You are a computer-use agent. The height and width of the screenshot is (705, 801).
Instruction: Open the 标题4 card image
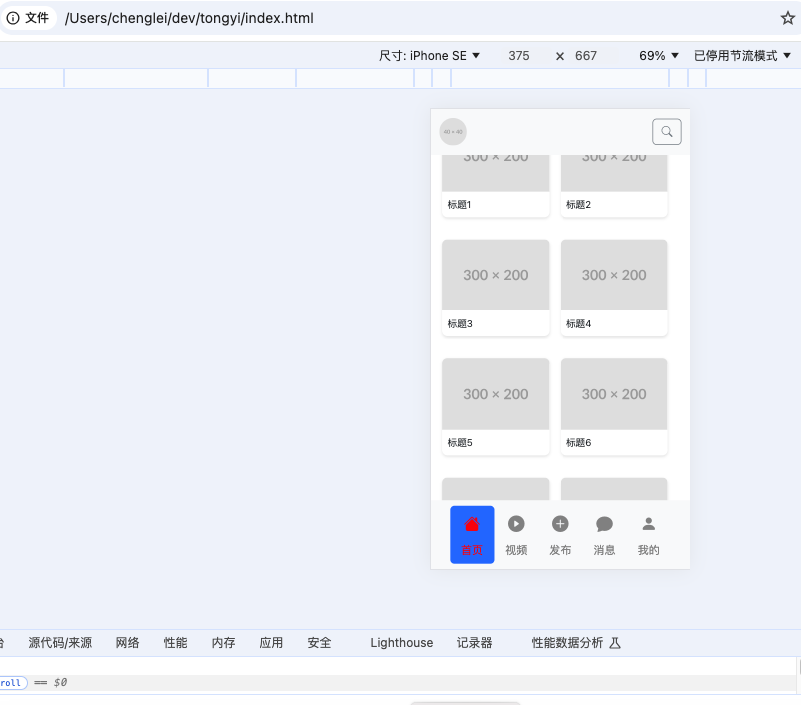tap(614, 275)
